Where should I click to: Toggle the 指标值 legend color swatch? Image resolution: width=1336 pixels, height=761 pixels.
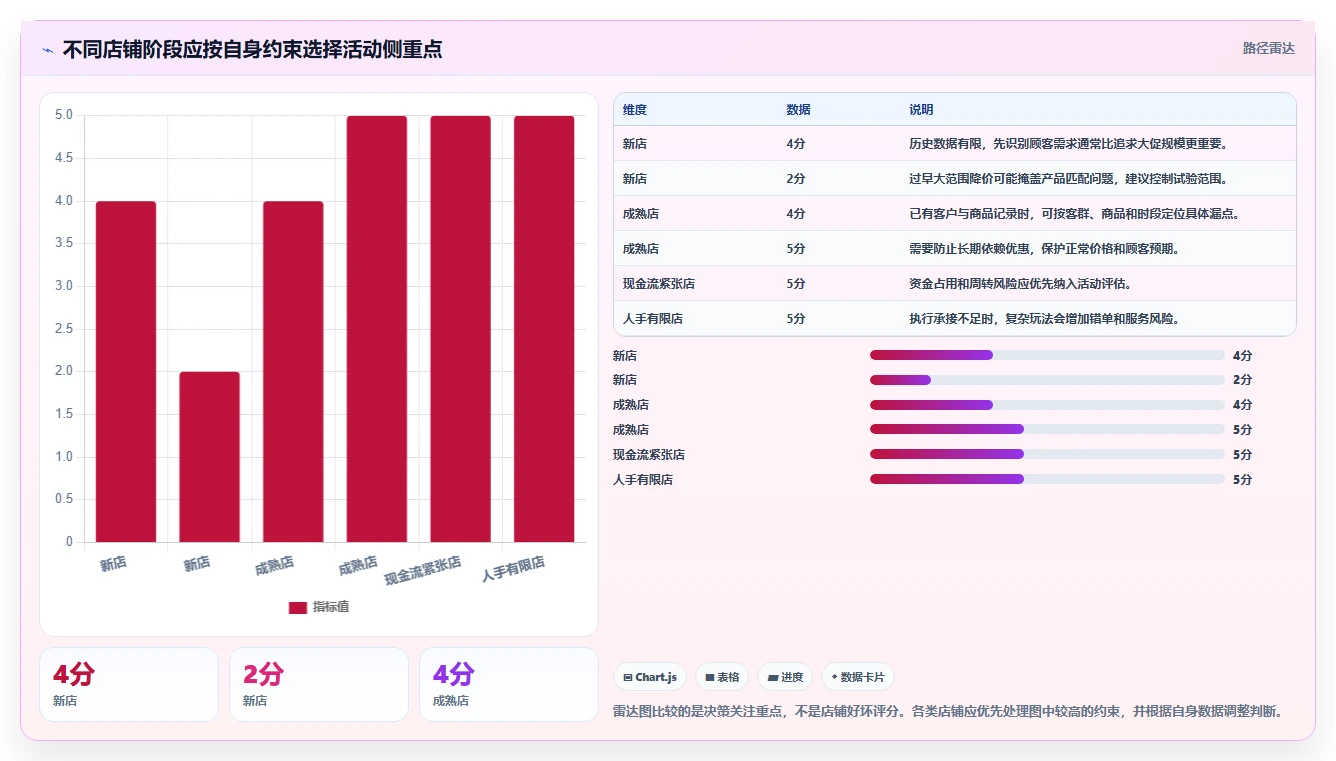(298, 607)
